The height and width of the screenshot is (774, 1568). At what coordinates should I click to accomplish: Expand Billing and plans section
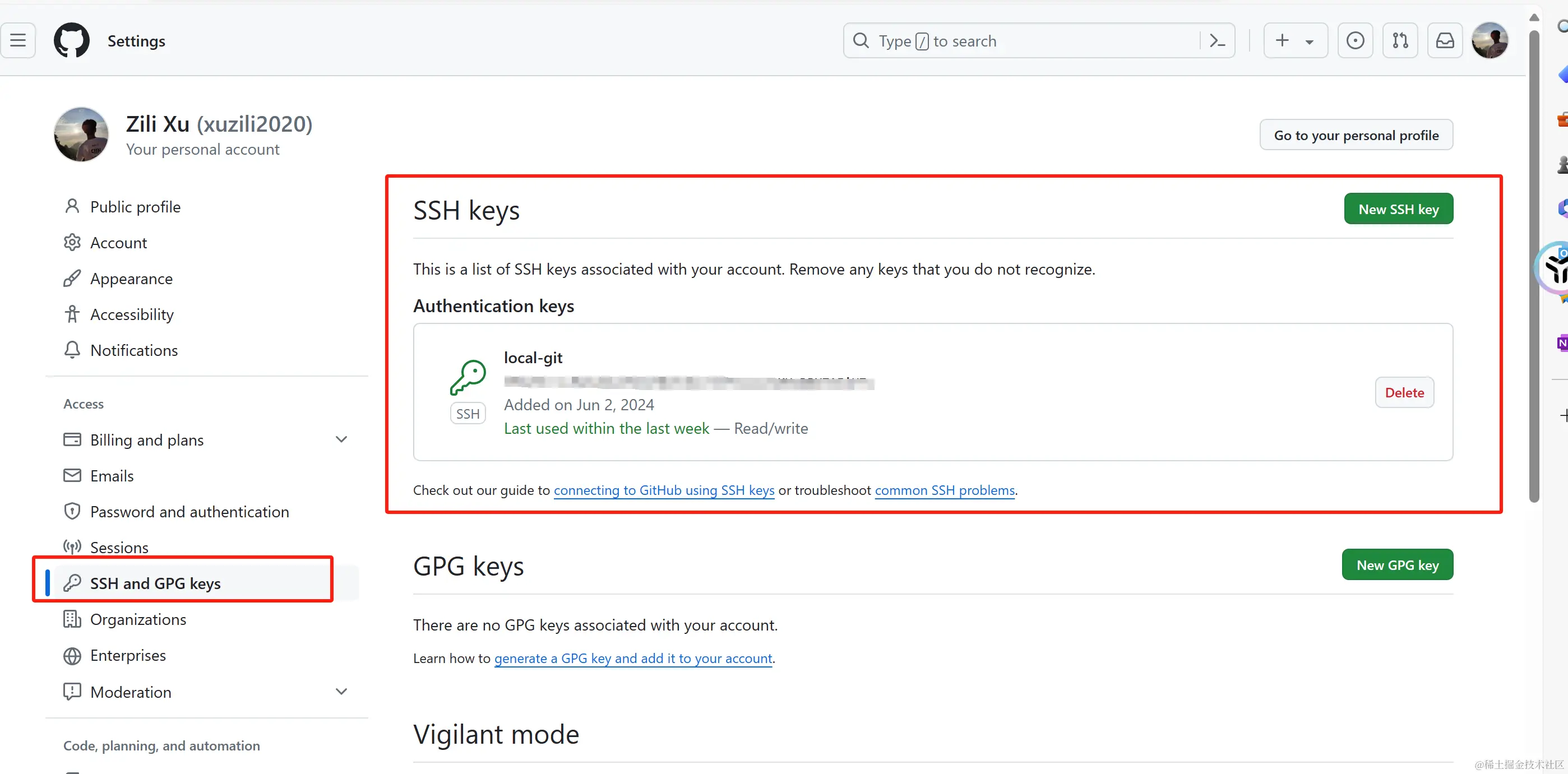341,439
